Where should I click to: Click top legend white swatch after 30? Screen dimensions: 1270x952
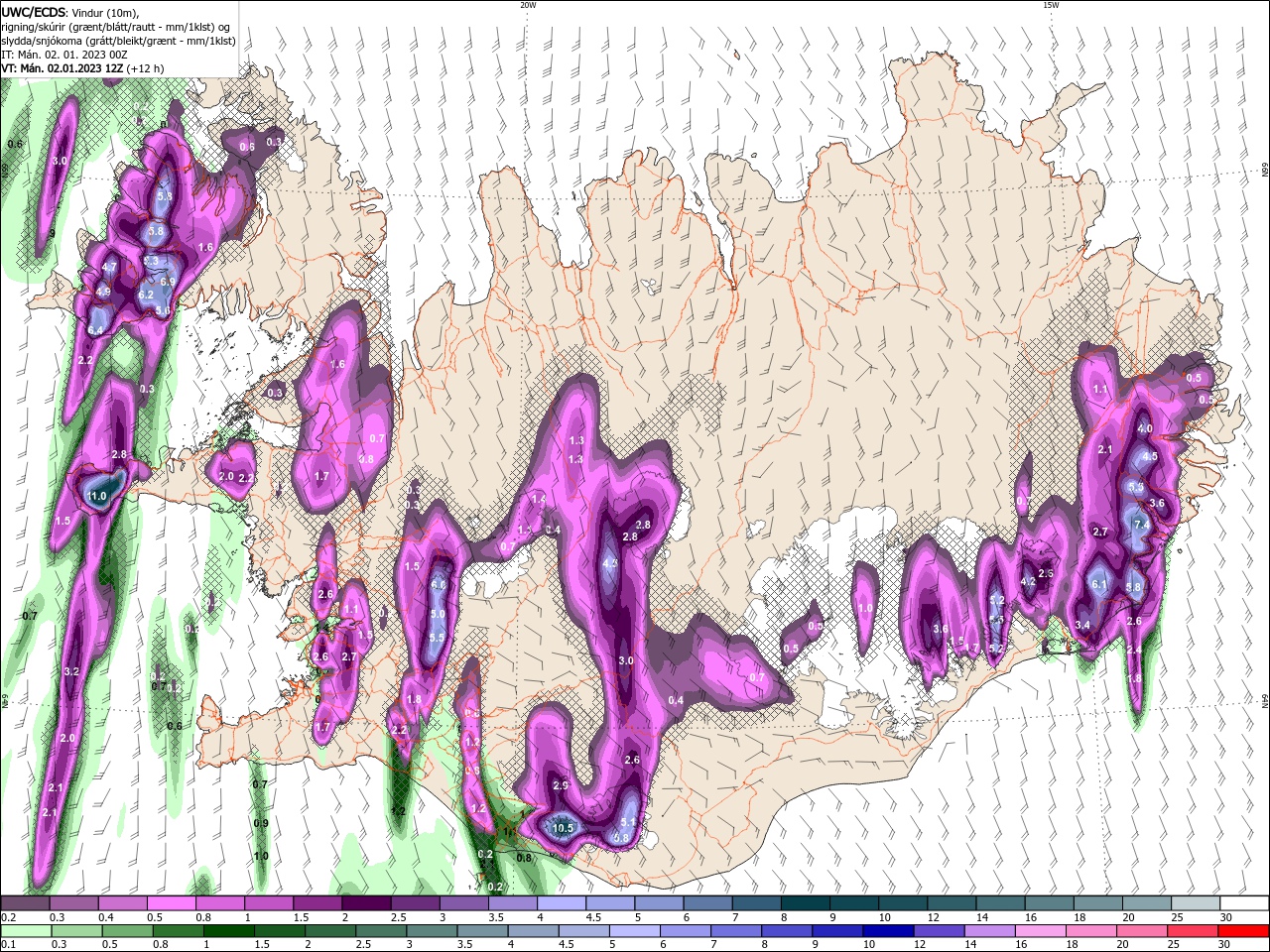tap(1245, 903)
